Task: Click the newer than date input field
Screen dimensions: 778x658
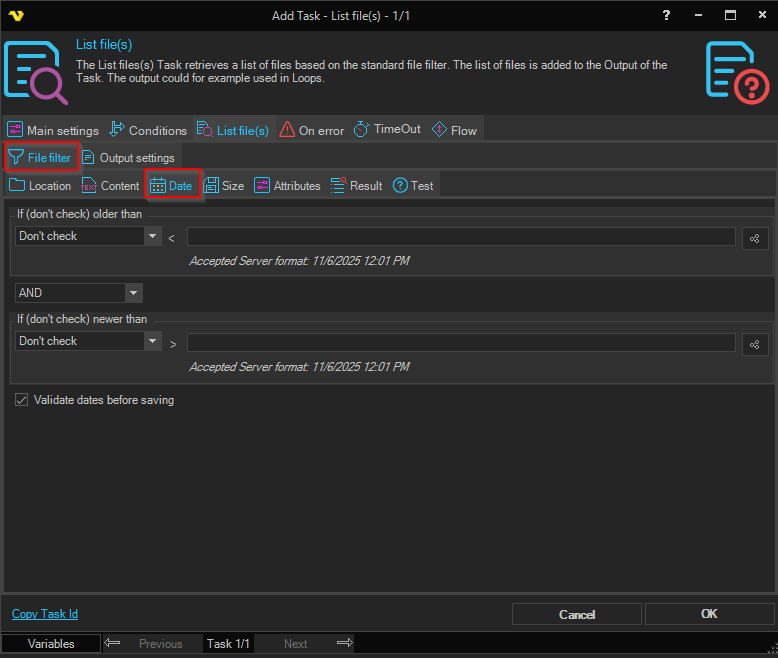Action: 461,342
